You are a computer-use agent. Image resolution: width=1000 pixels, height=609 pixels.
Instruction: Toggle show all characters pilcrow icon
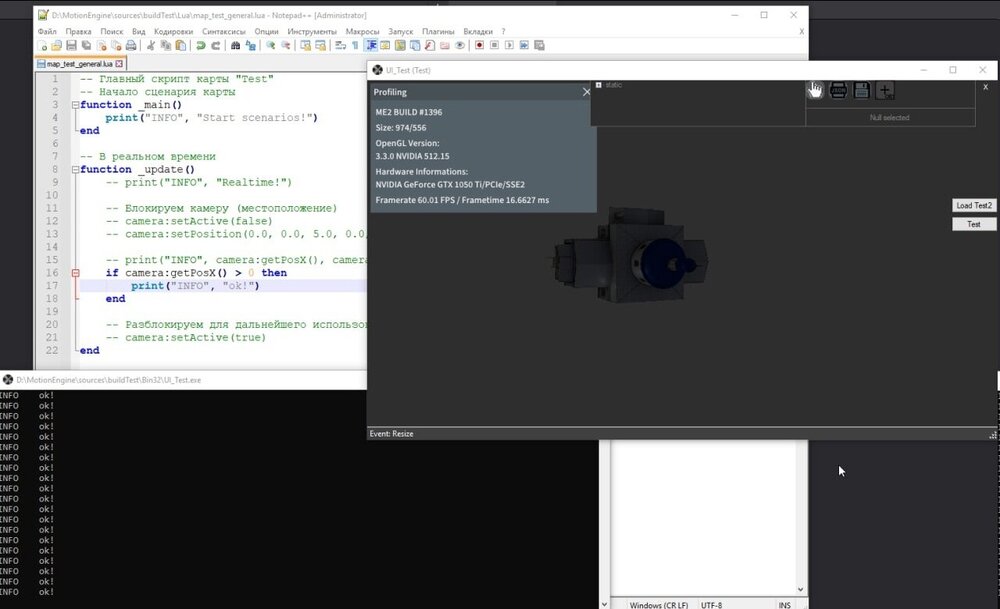(x=356, y=46)
